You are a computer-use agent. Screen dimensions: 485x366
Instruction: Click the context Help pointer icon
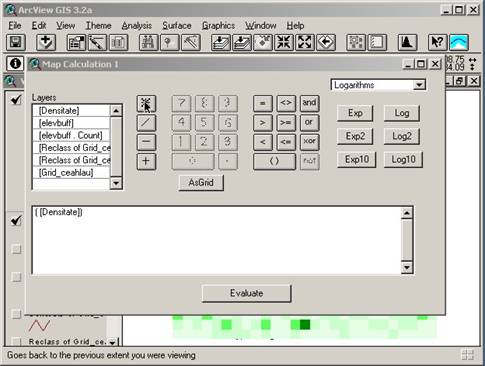tap(437, 43)
